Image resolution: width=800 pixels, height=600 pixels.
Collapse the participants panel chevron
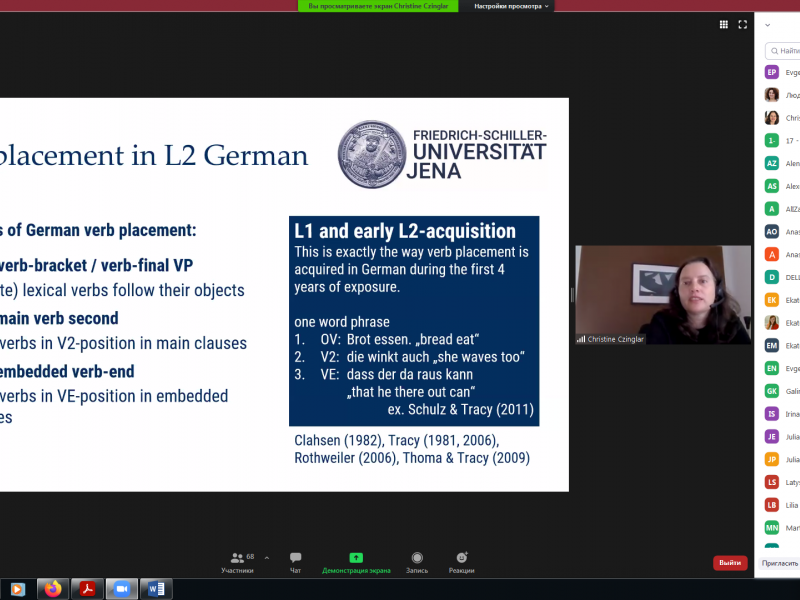767,24
